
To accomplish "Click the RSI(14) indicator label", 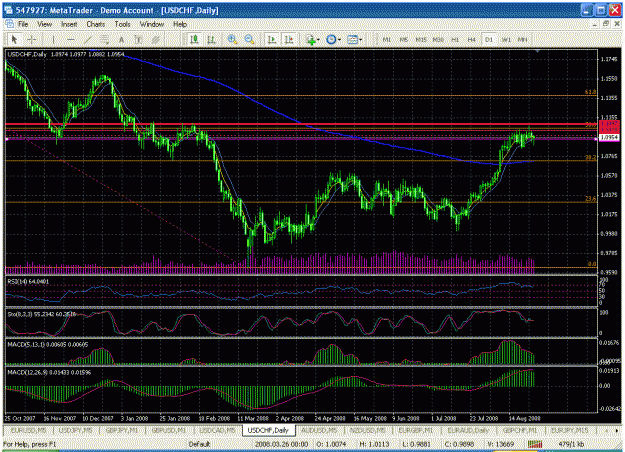I will pyautogui.click(x=28, y=281).
